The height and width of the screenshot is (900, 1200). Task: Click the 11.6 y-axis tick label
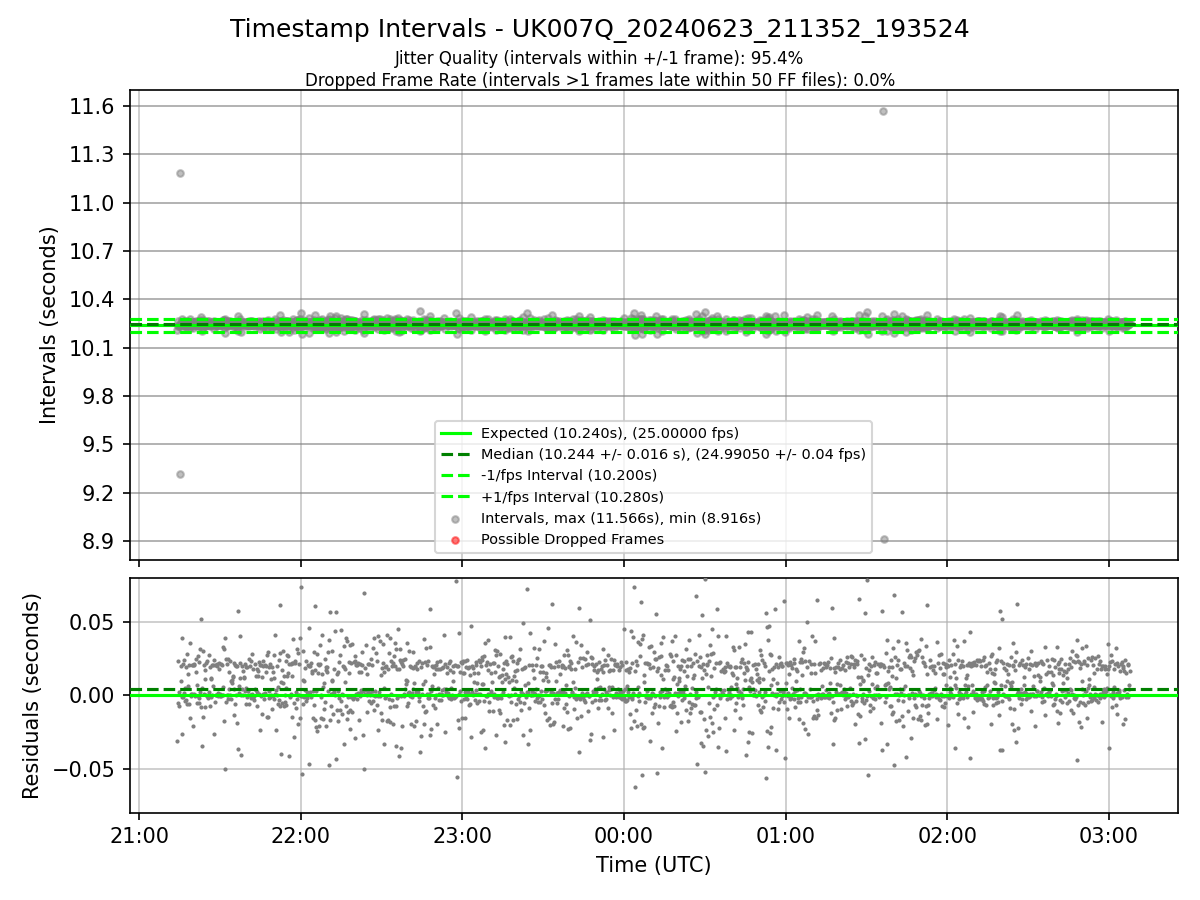93,107
